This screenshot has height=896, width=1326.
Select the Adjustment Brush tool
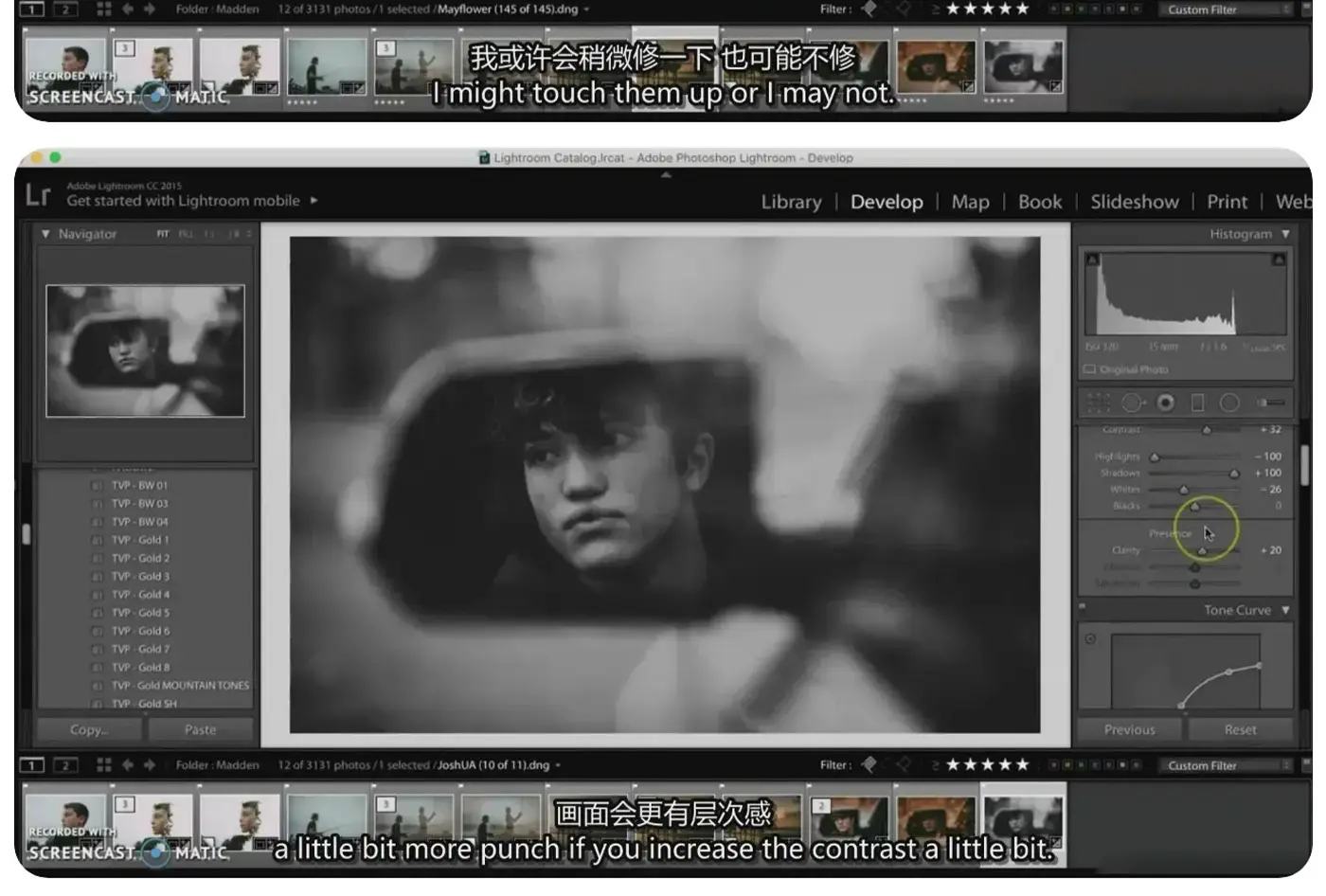[x=1272, y=403]
